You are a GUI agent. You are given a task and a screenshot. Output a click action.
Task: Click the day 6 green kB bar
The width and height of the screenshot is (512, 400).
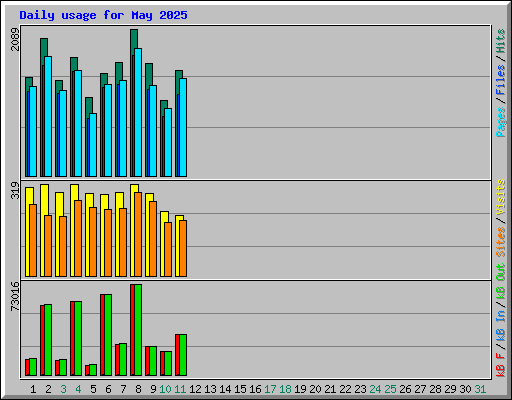(x=108, y=335)
